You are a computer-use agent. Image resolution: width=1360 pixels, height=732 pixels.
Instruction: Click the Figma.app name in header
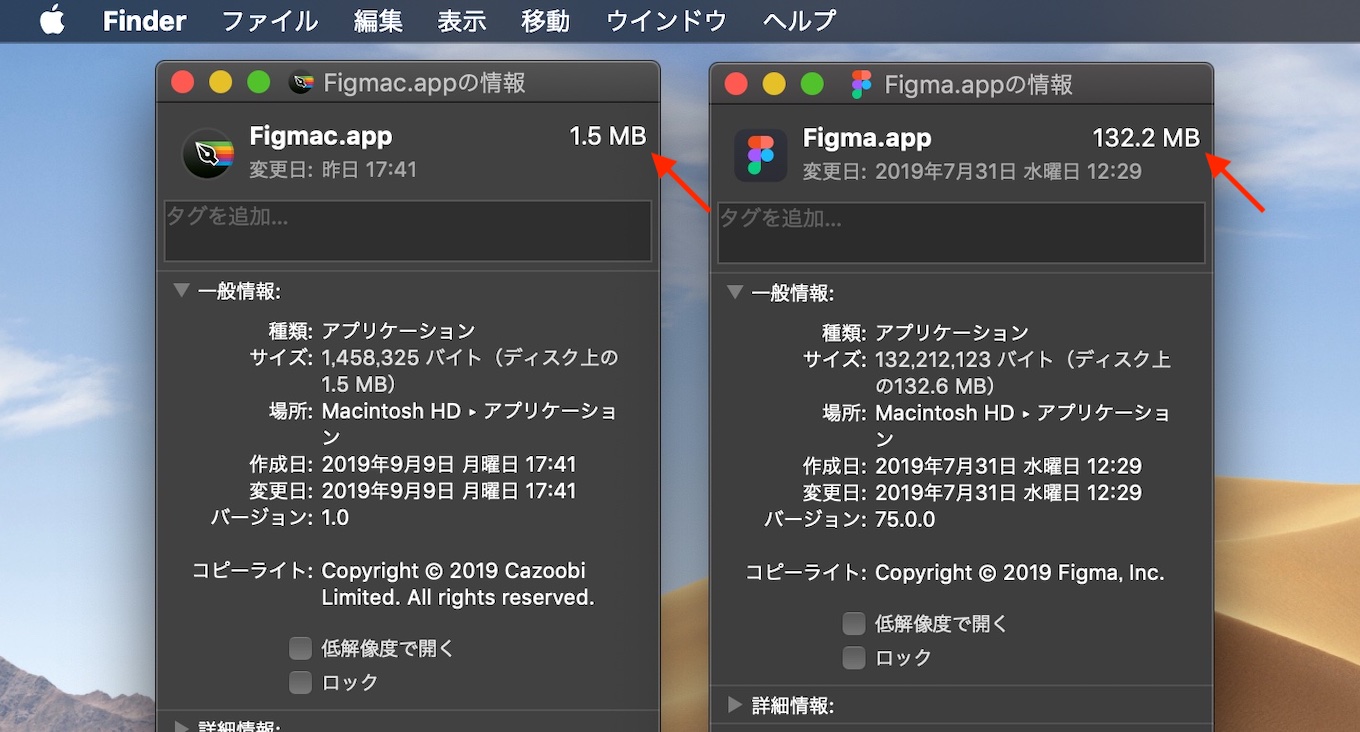867,138
